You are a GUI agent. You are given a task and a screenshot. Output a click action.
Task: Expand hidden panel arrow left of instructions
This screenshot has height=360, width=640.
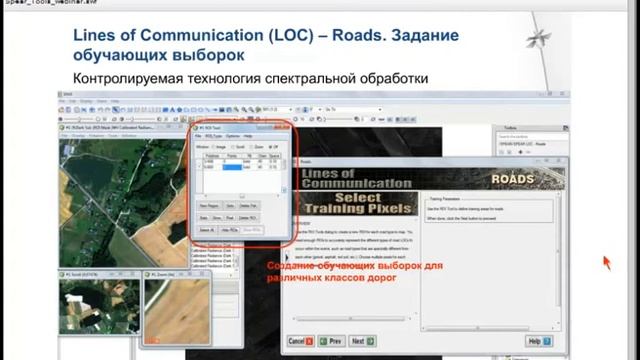[x=287, y=257]
